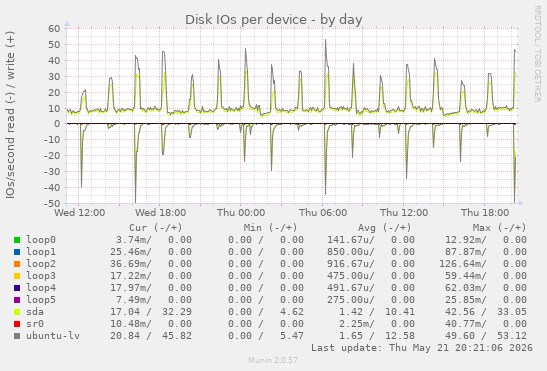Viewport: 547px width, 371px height.
Task: Click the 'Cur (-/+)' column header
Action: 156,228
